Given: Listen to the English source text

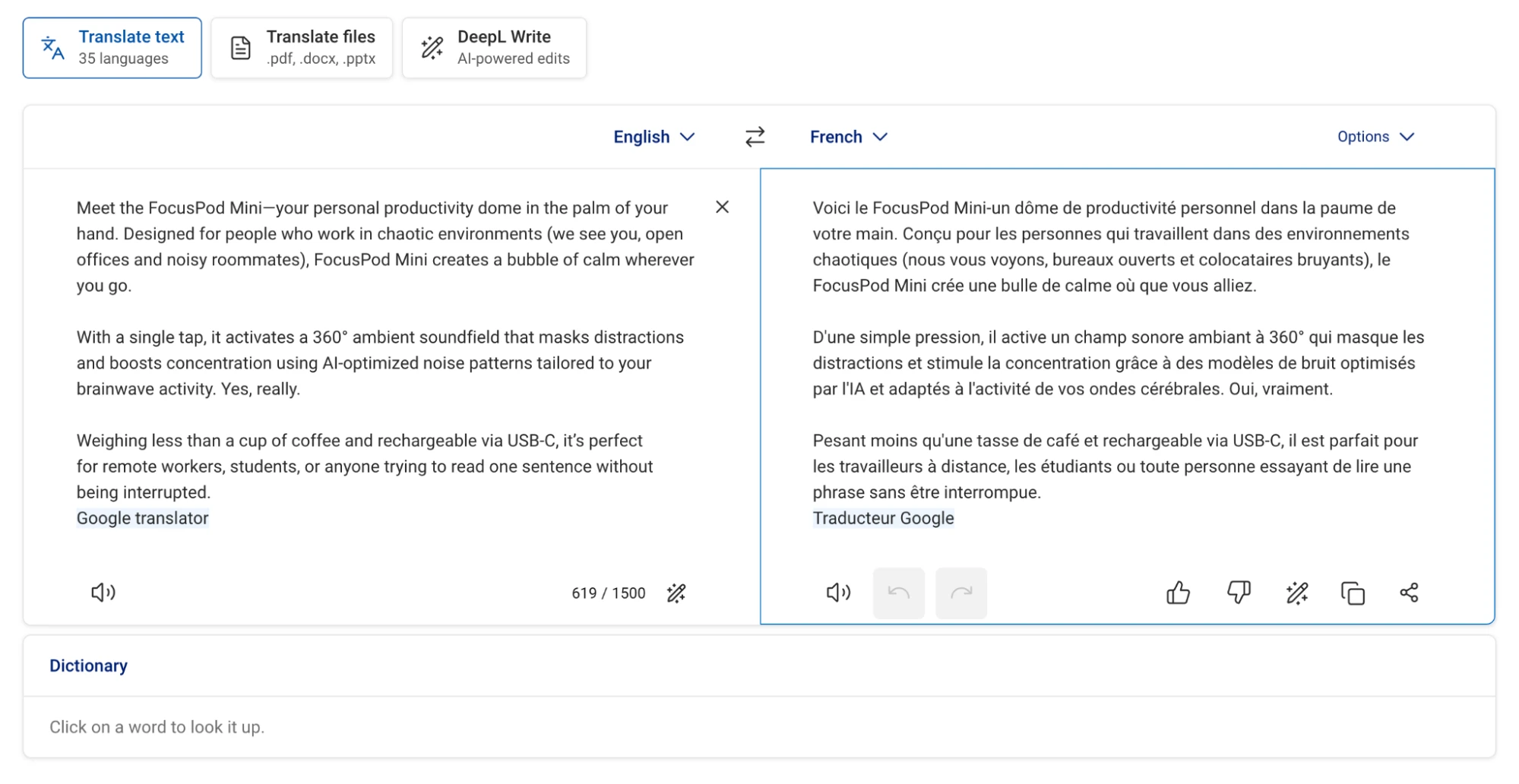Looking at the screenshot, I should click(103, 593).
